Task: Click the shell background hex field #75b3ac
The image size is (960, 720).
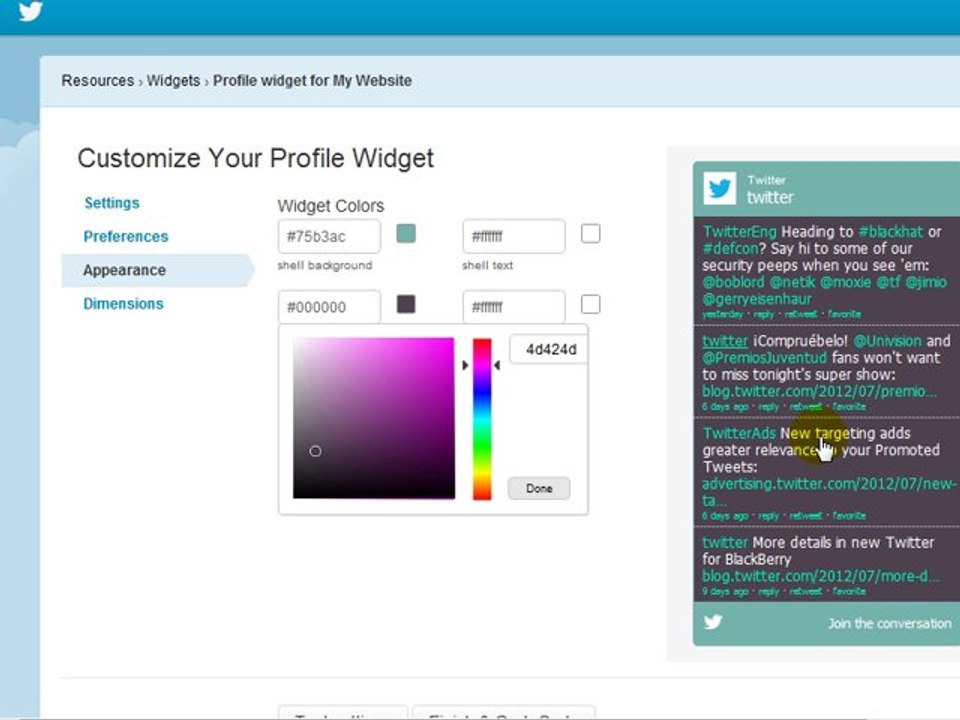Action: 329,236
